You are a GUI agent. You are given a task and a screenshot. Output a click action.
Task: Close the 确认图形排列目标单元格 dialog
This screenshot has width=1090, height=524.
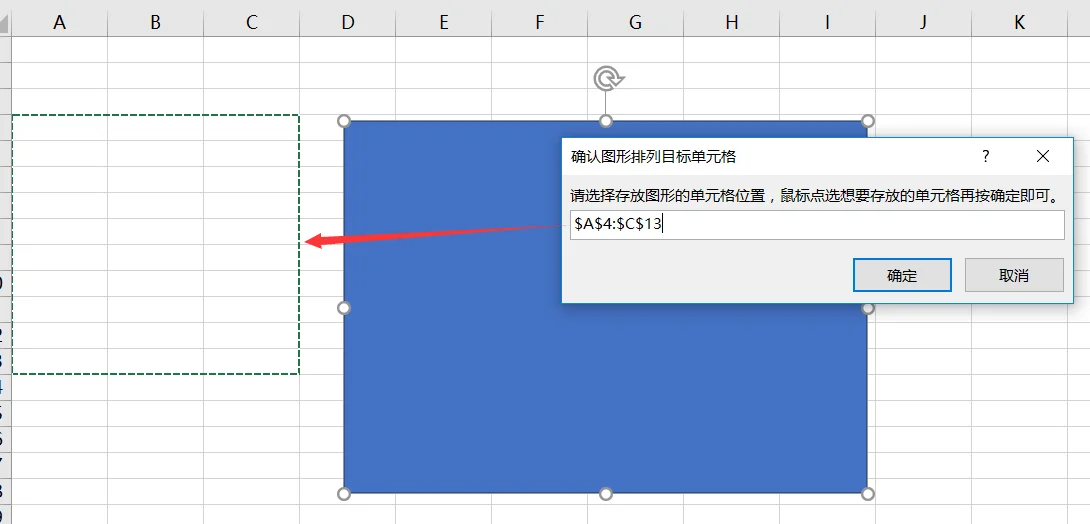pos(1042,156)
